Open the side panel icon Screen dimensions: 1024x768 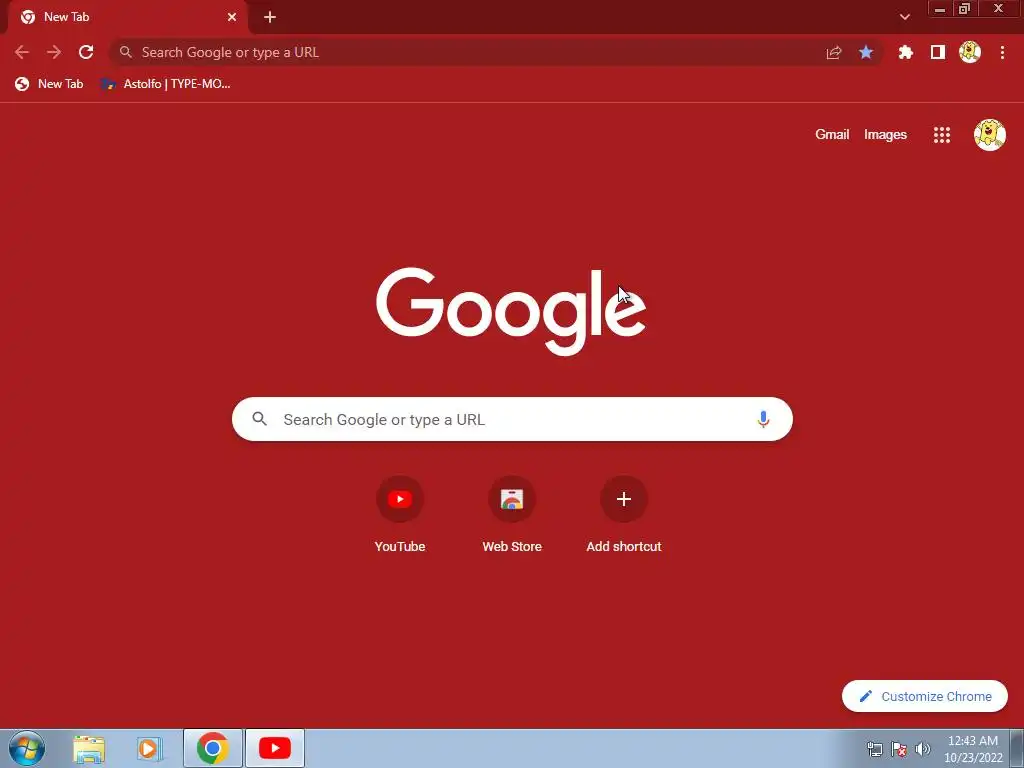[x=938, y=52]
